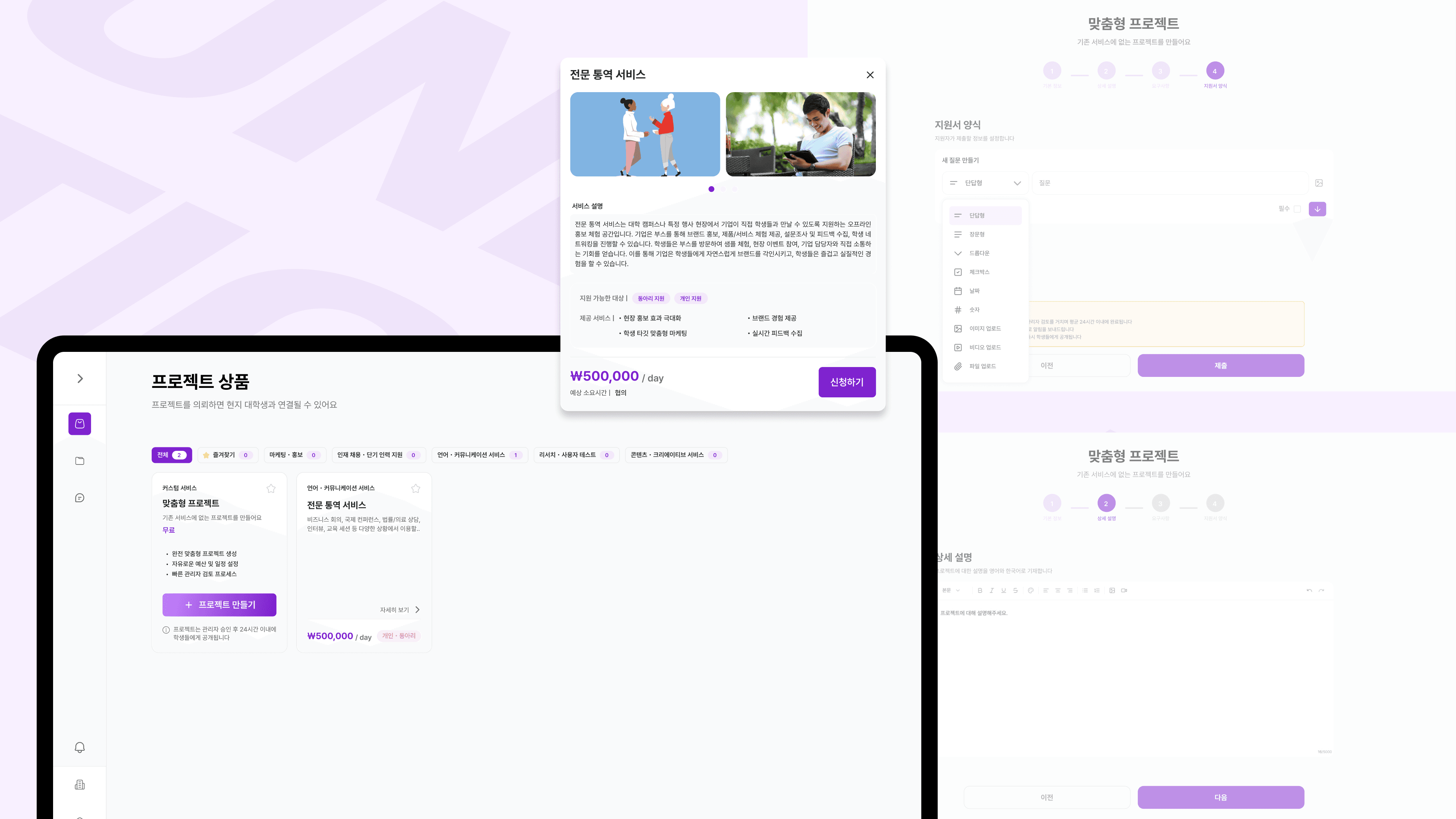
Task: Click the 신청하기 apply button in the modal
Action: [x=847, y=382]
